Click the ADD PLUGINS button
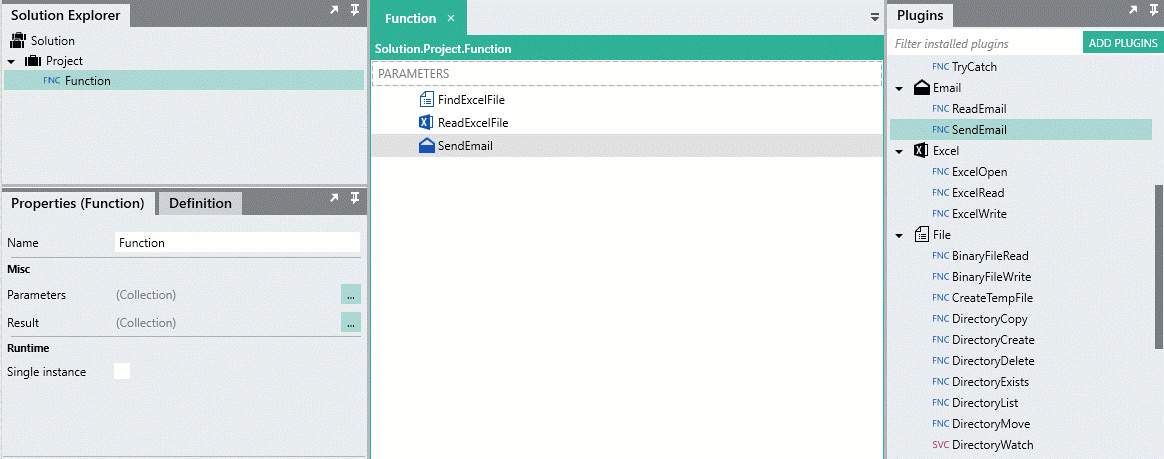Viewport: 1164px width, 459px height. [1123, 44]
